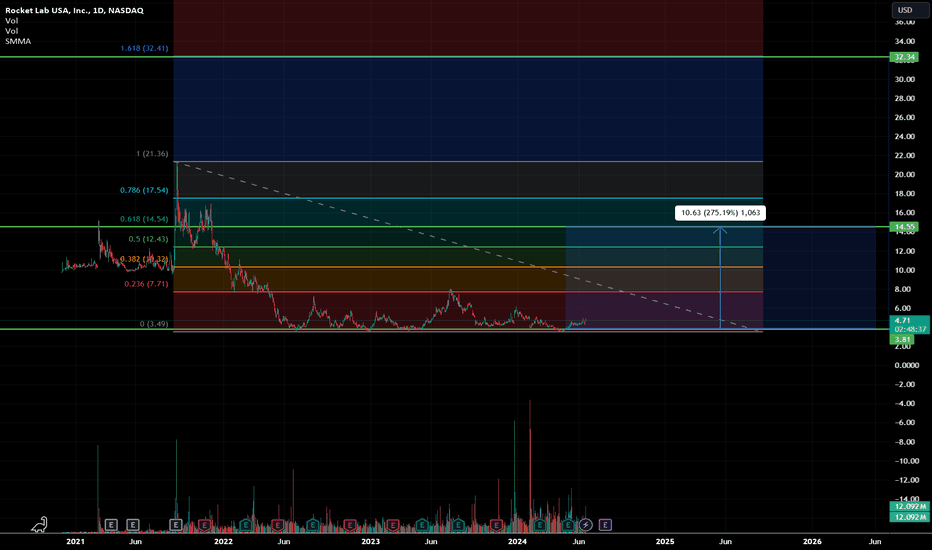The width and height of the screenshot is (932, 550).
Task: Click the 0.5 (12.43) Fibonacci label
Action: pos(149,239)
